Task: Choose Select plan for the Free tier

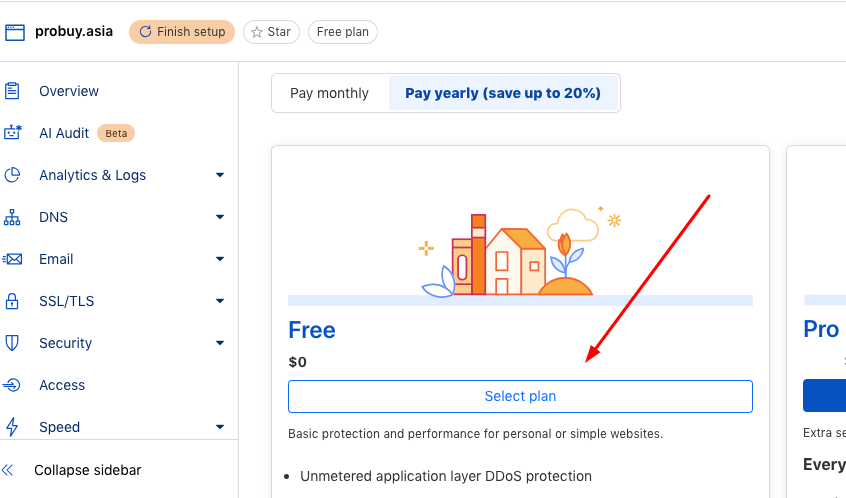Action: coord(520,397)
